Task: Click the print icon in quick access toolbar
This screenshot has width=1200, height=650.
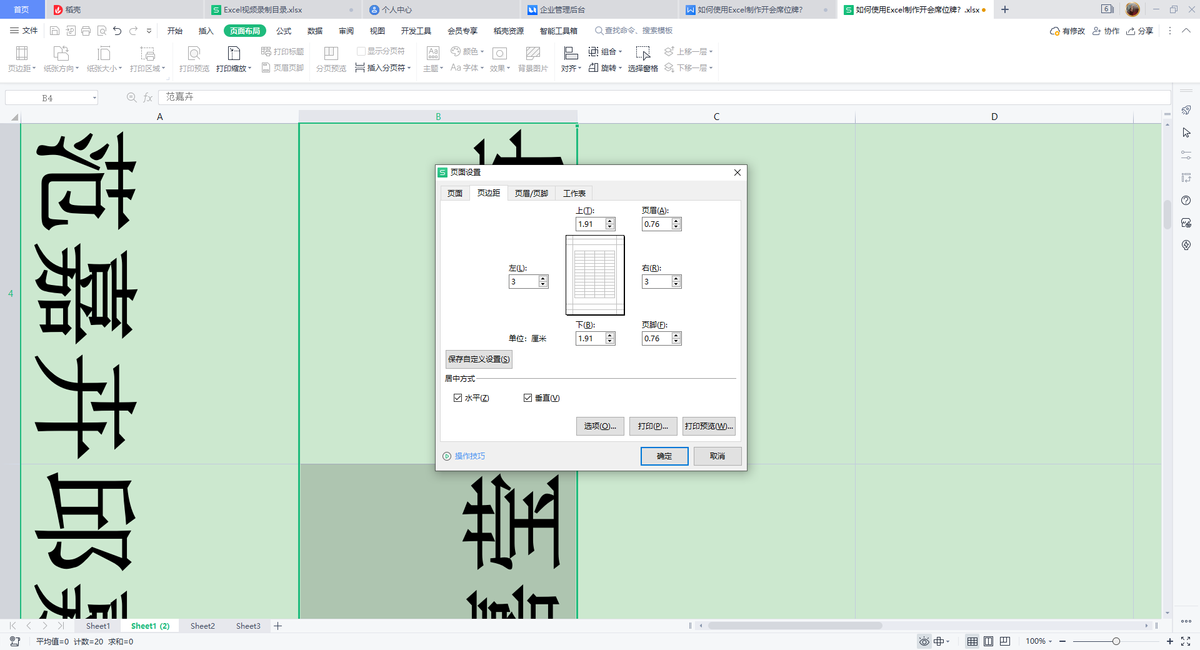Action: pos(85,31)
